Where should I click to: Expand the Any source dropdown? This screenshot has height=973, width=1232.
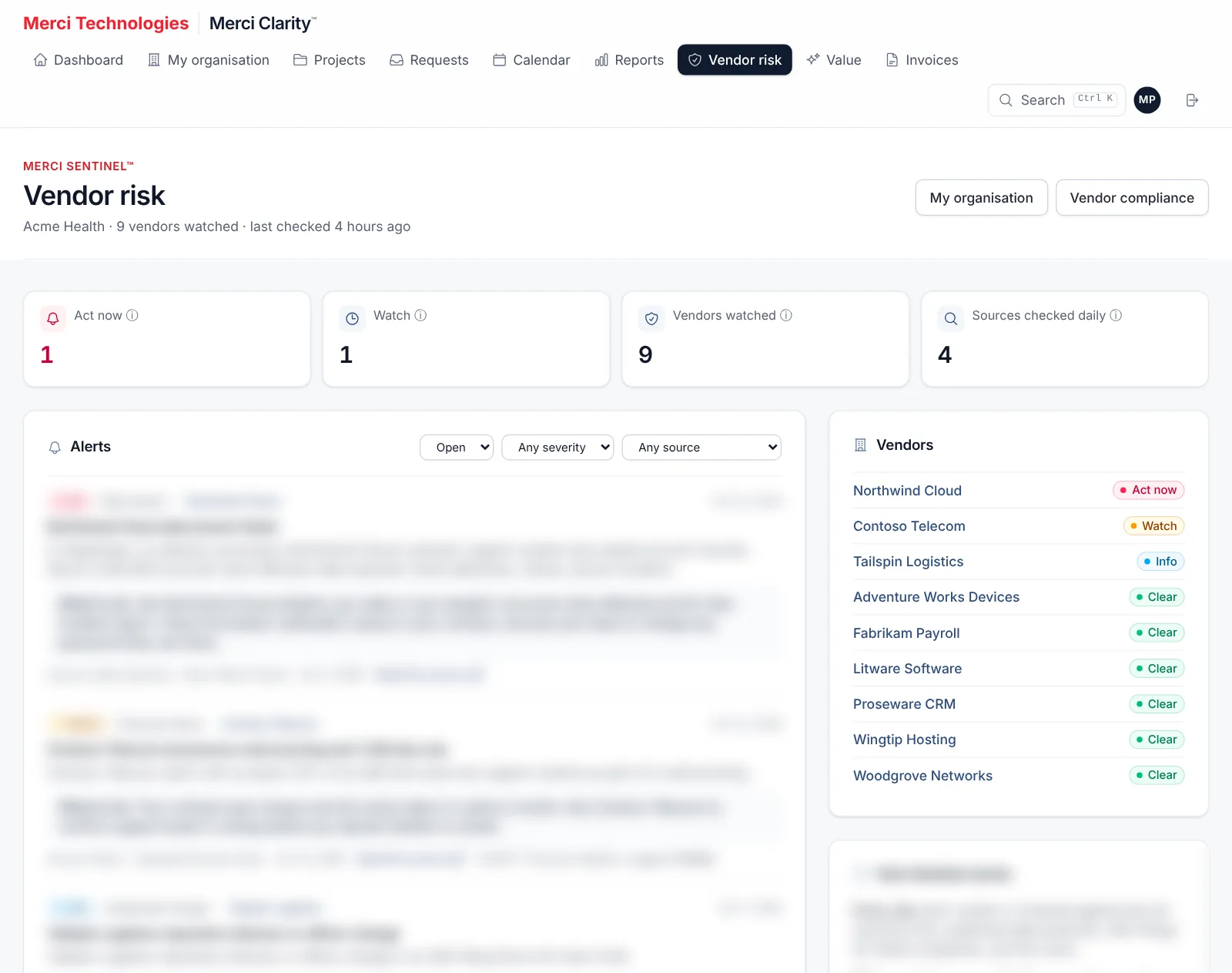click(701, 448)
